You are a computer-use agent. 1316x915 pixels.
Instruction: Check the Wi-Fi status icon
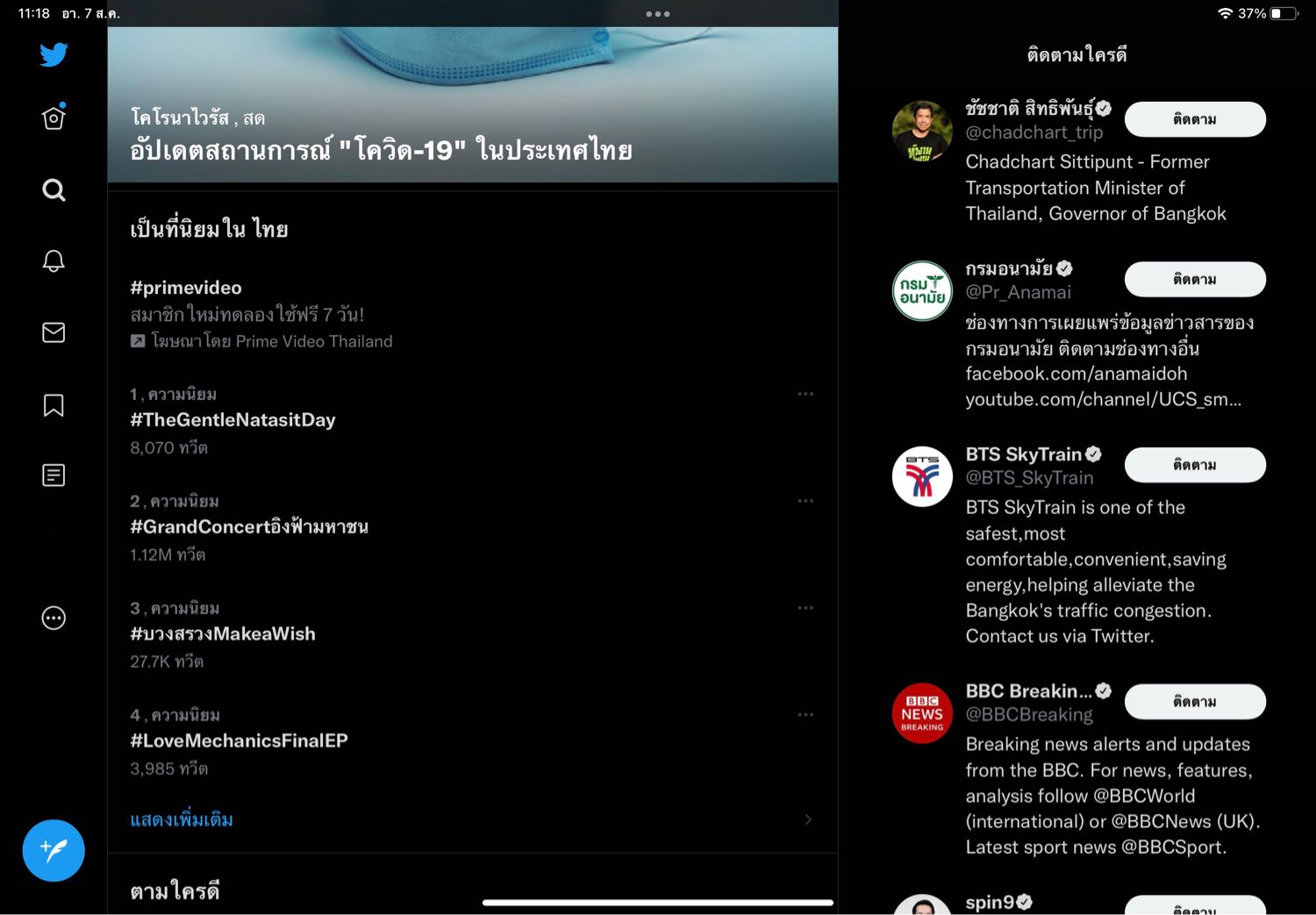[1225, 13]
